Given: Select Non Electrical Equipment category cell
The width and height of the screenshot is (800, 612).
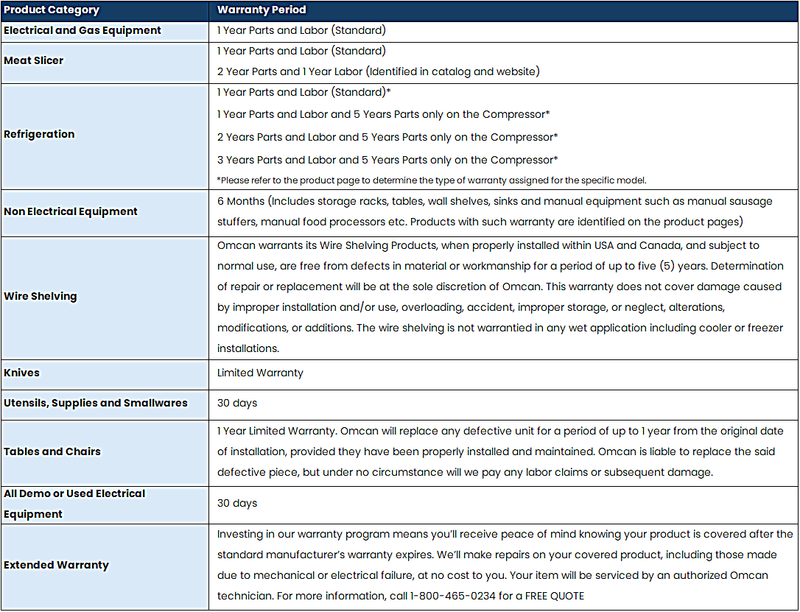Looking at the screenshot, I should (105, 213).
